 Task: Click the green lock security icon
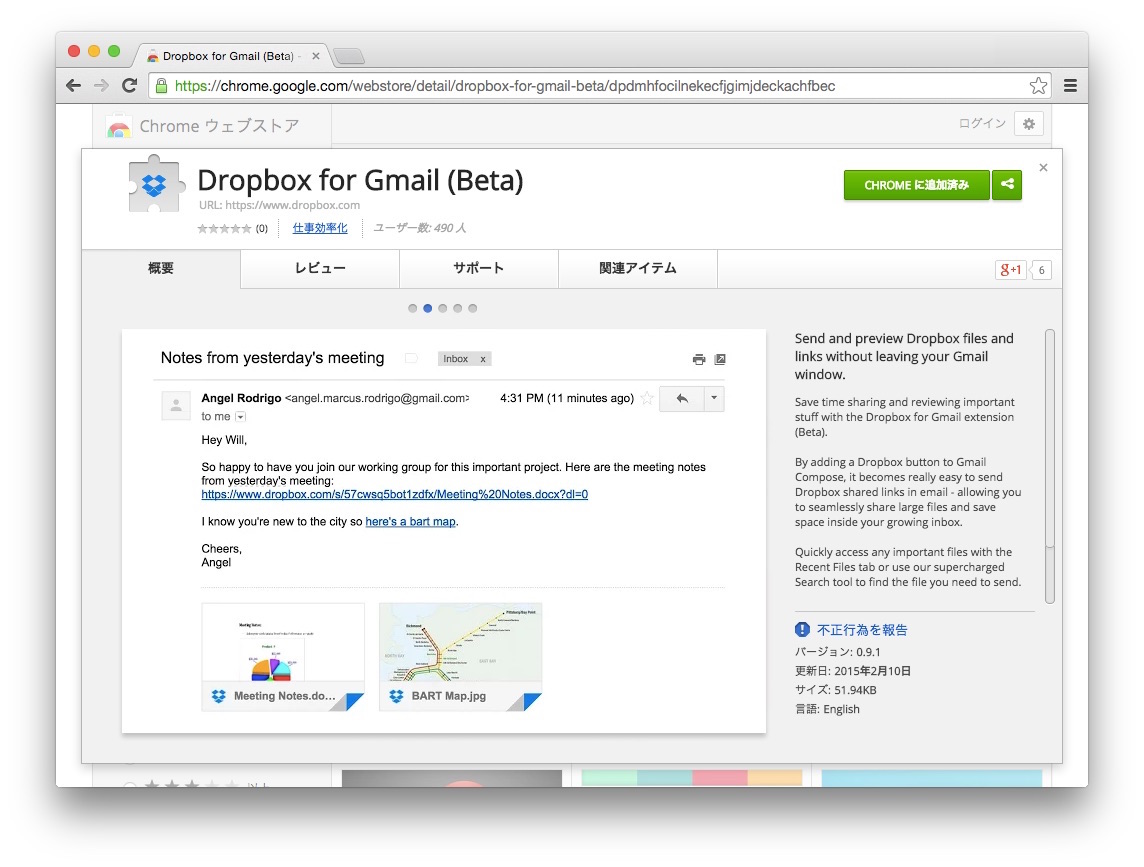click(161, 85)
